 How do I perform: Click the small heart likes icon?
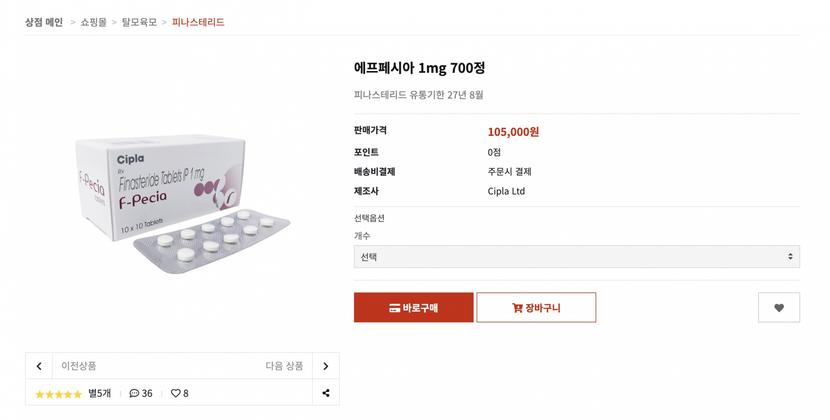click(x=175, y=393)
